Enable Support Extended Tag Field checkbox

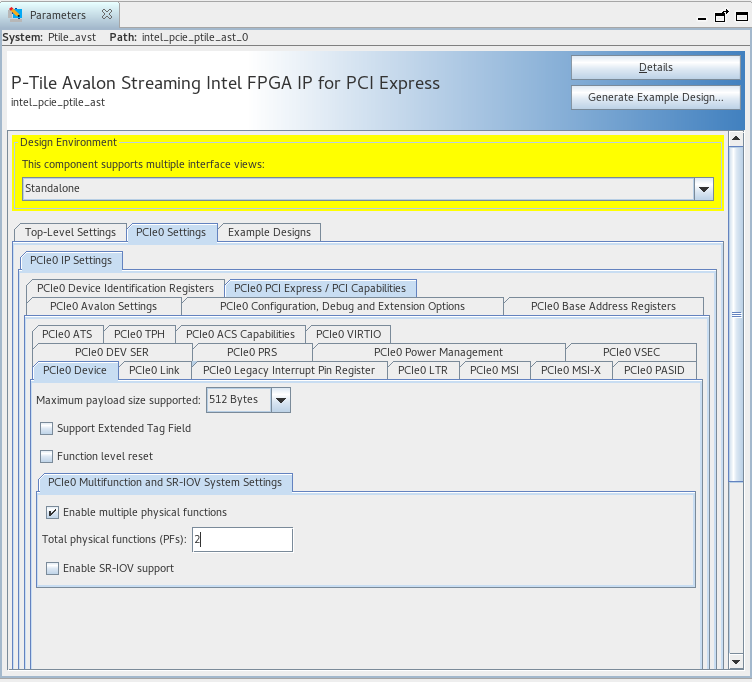pyautogui.click(x=47, y=428)
